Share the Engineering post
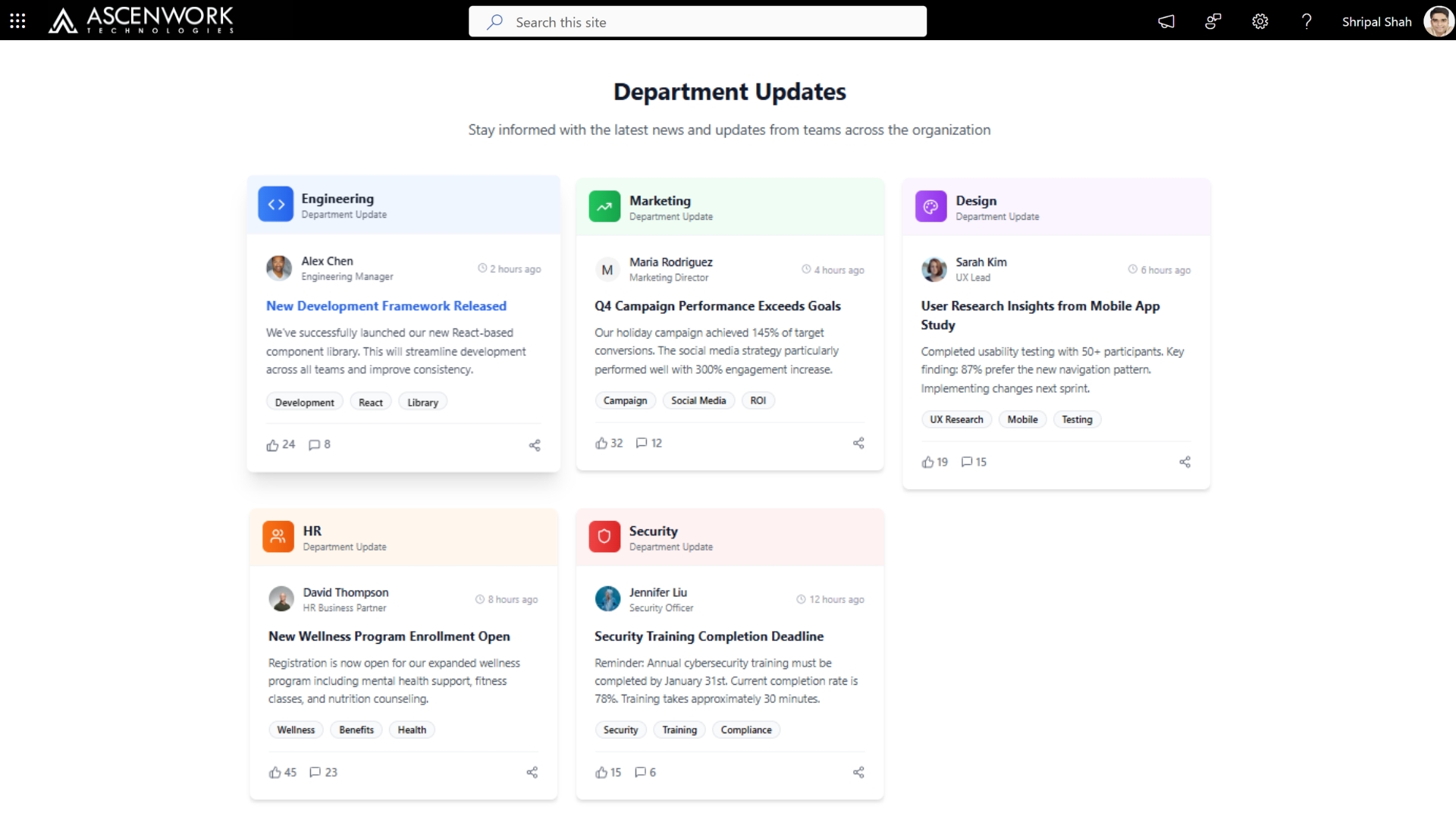1456x819 pixels. (535, 445)
